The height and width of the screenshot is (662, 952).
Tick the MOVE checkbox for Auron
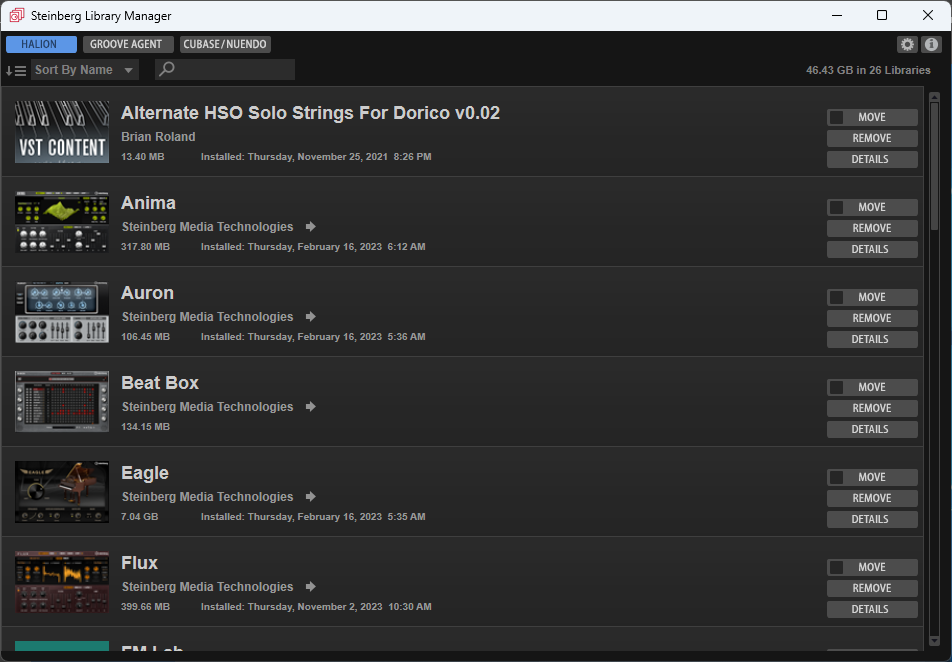tap(837, 297)
